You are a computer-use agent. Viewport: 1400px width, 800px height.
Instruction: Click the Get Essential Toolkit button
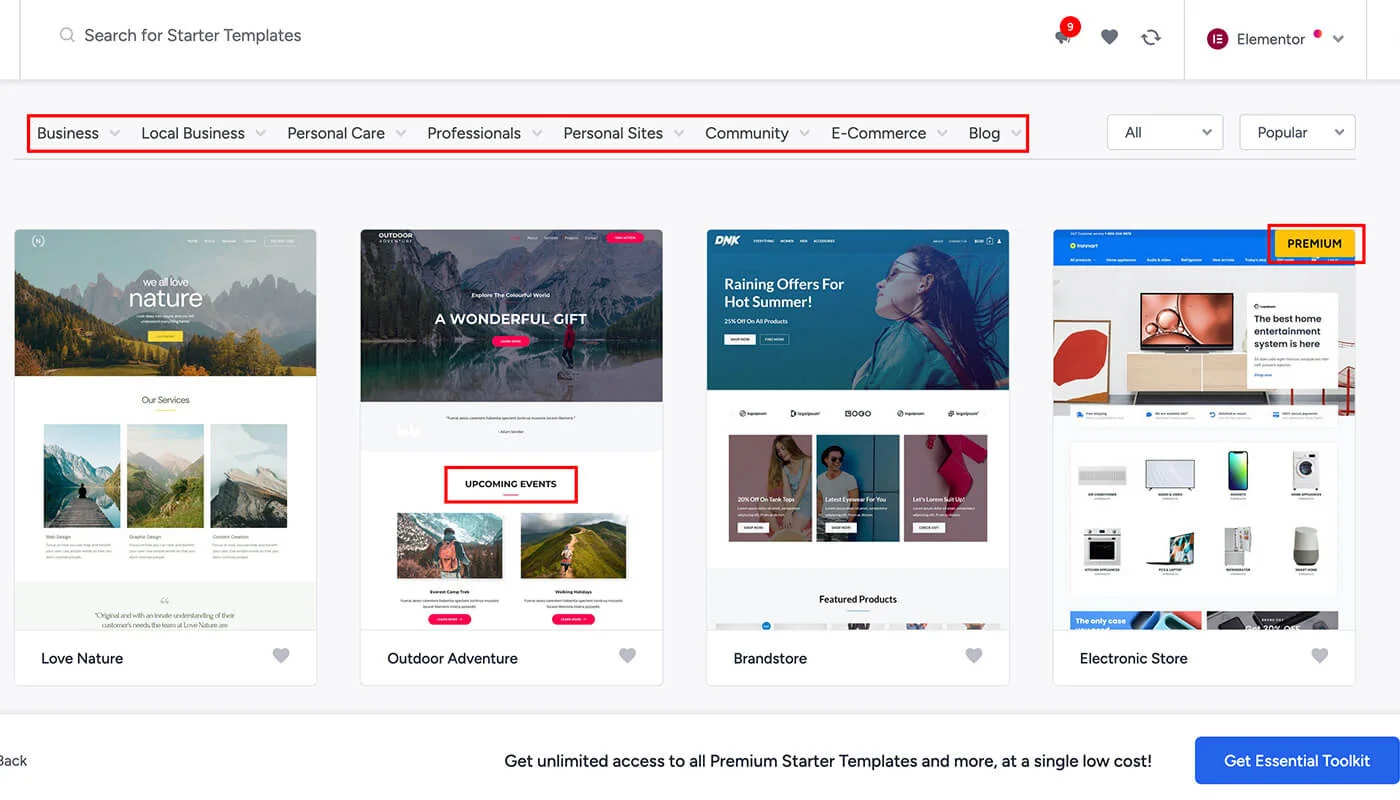[1296, 761]
